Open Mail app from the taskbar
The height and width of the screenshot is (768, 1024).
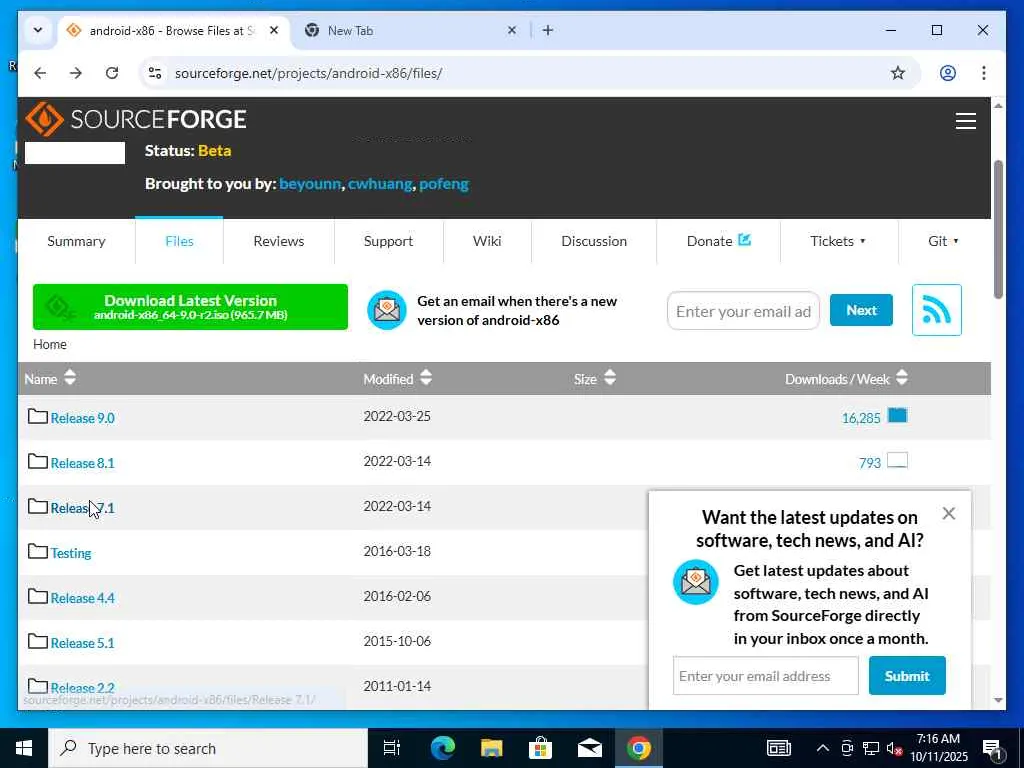click(x=590, y=748)
